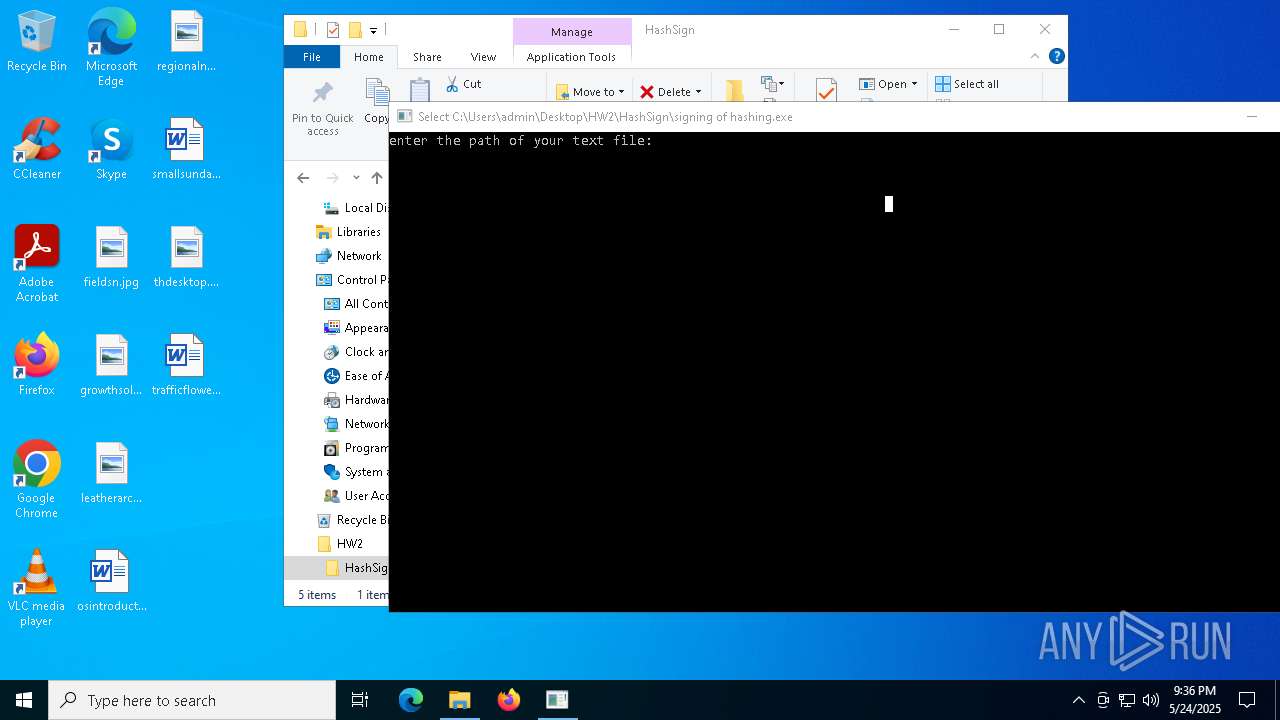Open the Manage contextual tab
Viewport: 1280px width, 720px height.
(572, 32)
